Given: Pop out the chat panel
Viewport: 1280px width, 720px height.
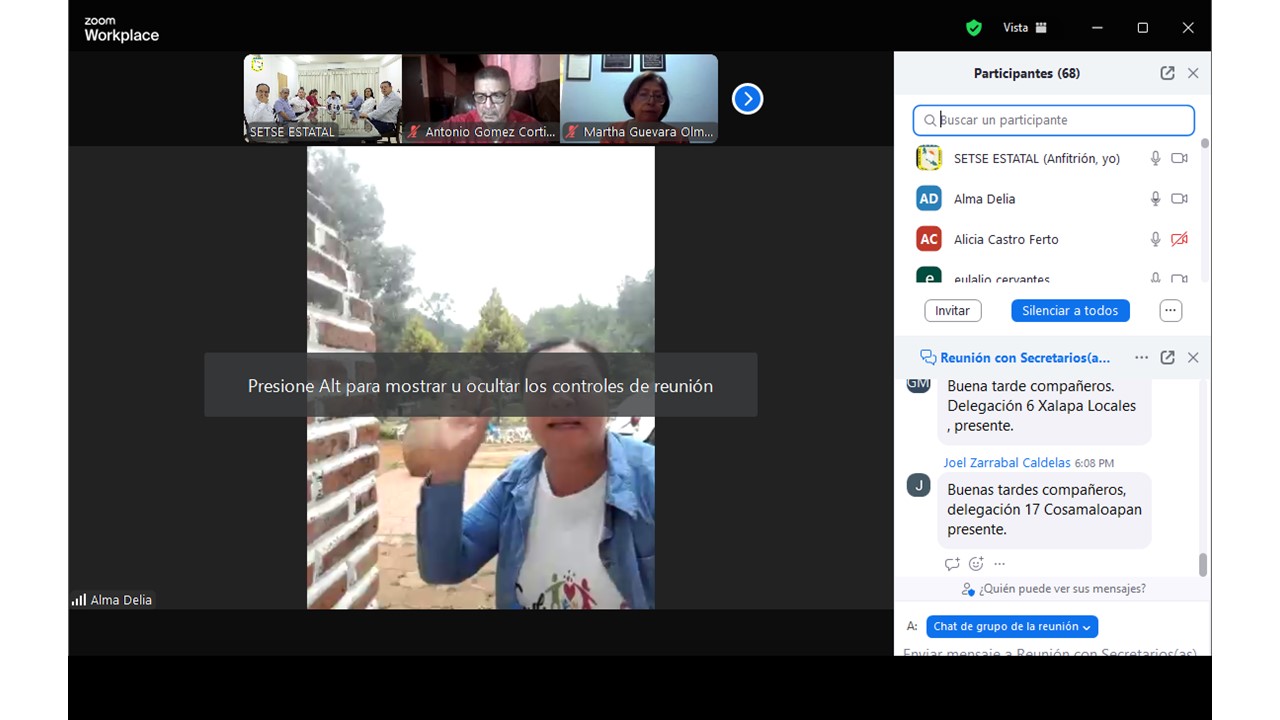Looking at the screenshot, I should [1167, 358].
